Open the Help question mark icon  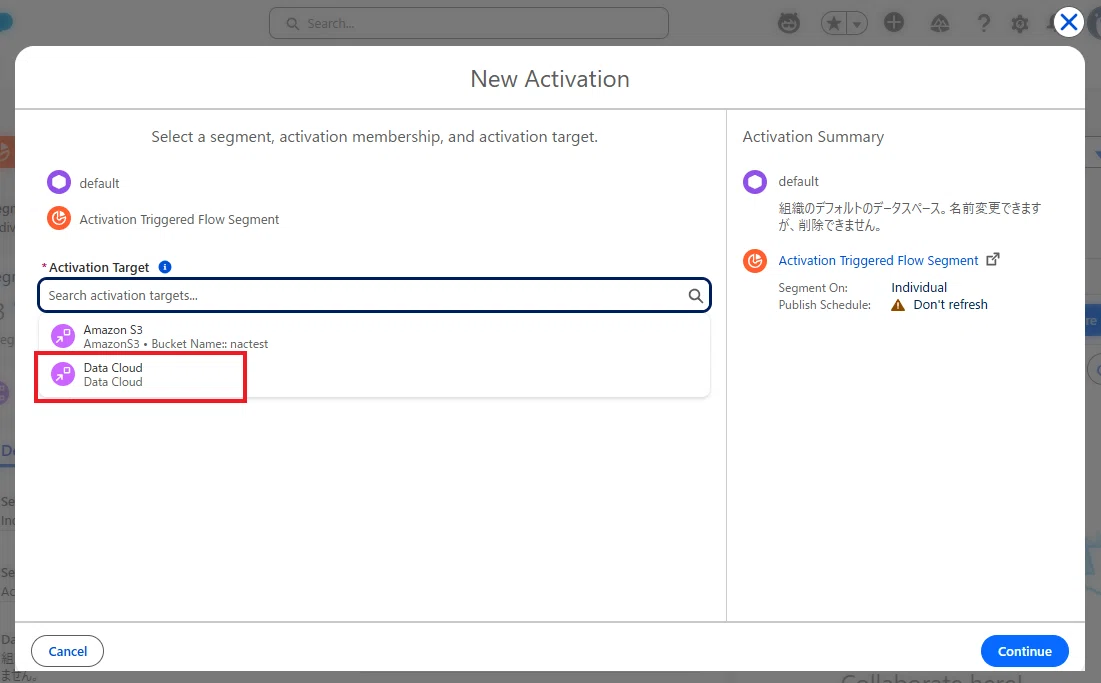click(984, 24)
